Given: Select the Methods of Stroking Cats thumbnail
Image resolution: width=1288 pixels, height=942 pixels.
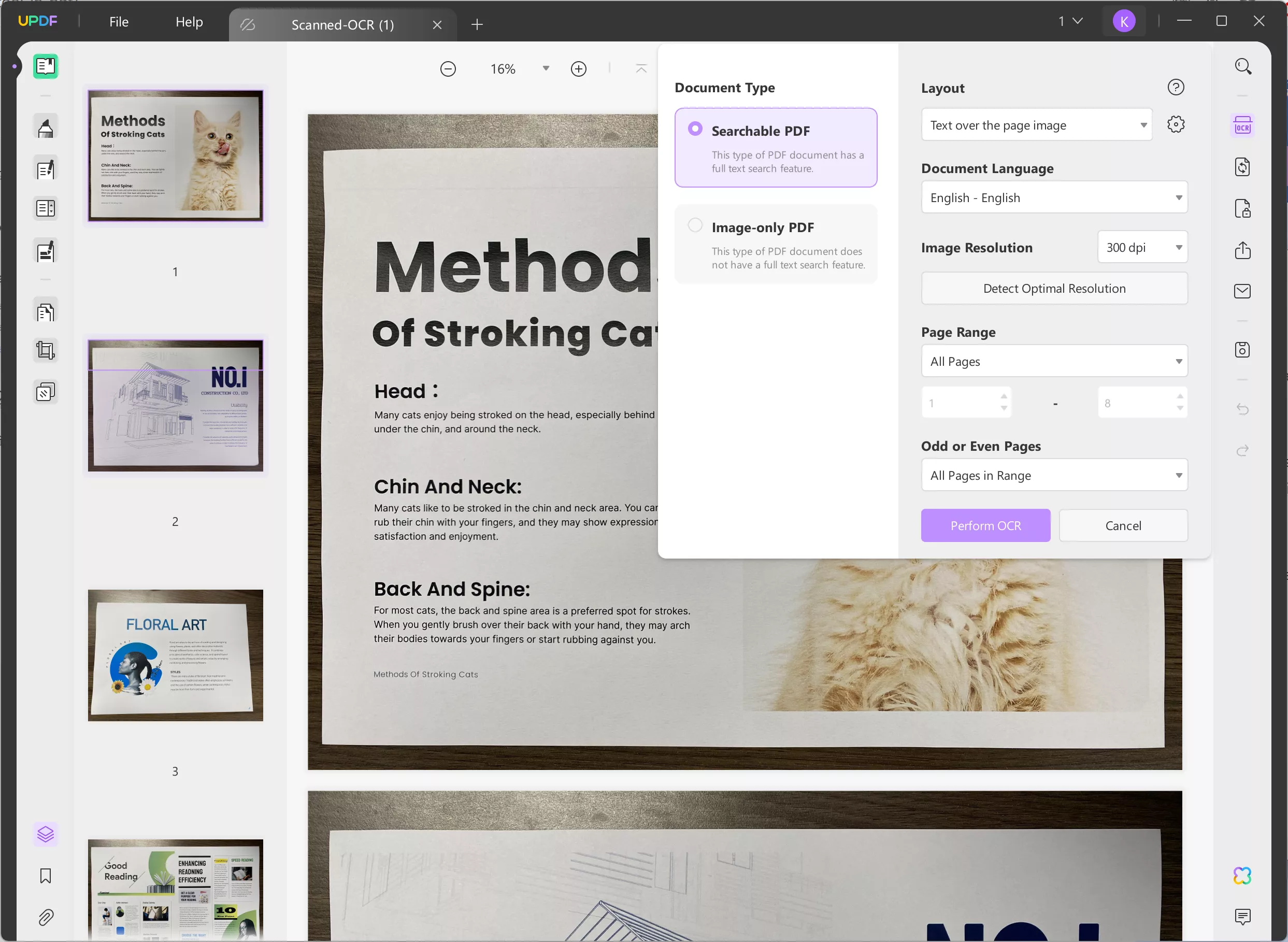Looking at the screenshot, I should pyautogui.click(x=175, y=155).
